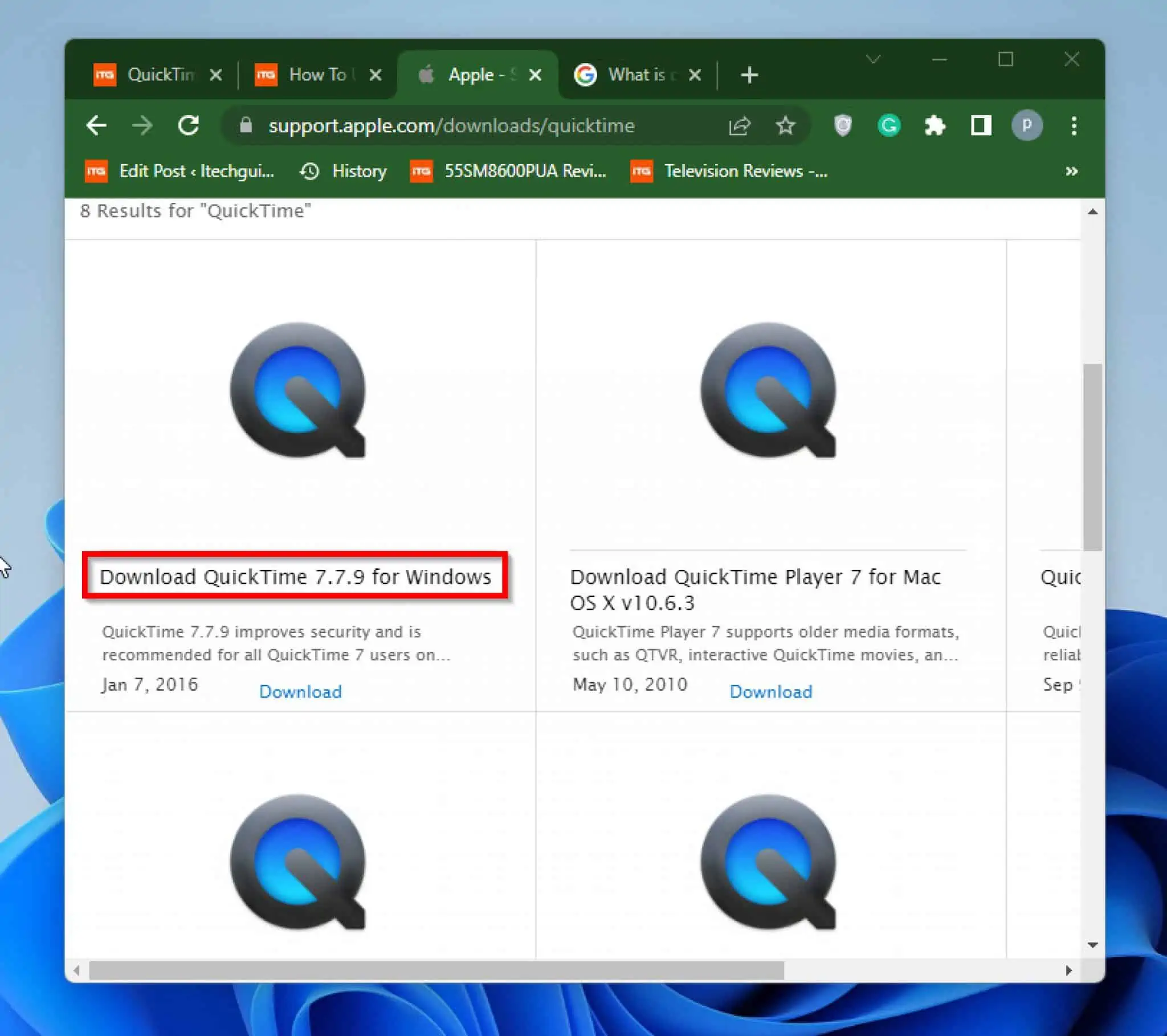Open the History bookmark
1167x1036 pixels.
pyautogui.click(x=343, y=171)
